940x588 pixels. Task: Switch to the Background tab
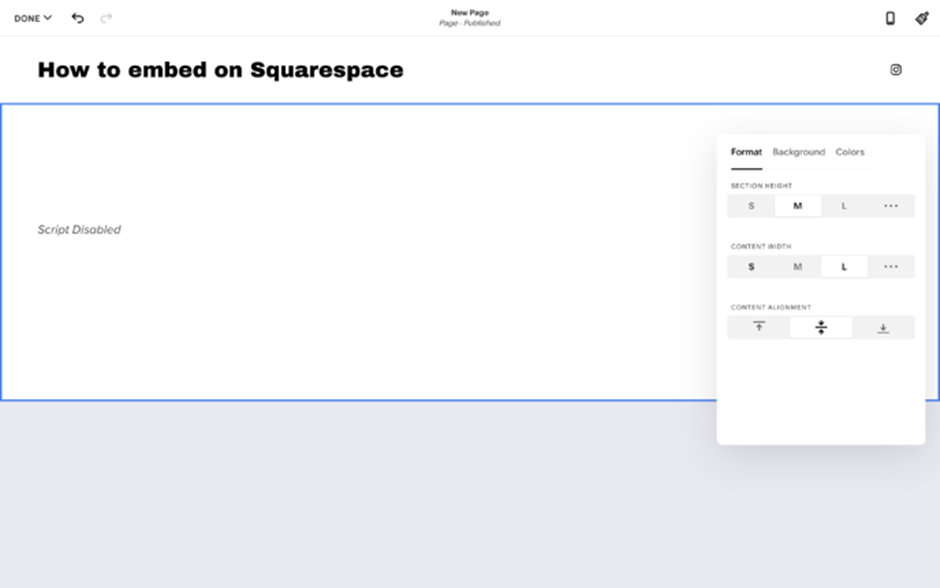pyautogui.click(x=799, y=152)
